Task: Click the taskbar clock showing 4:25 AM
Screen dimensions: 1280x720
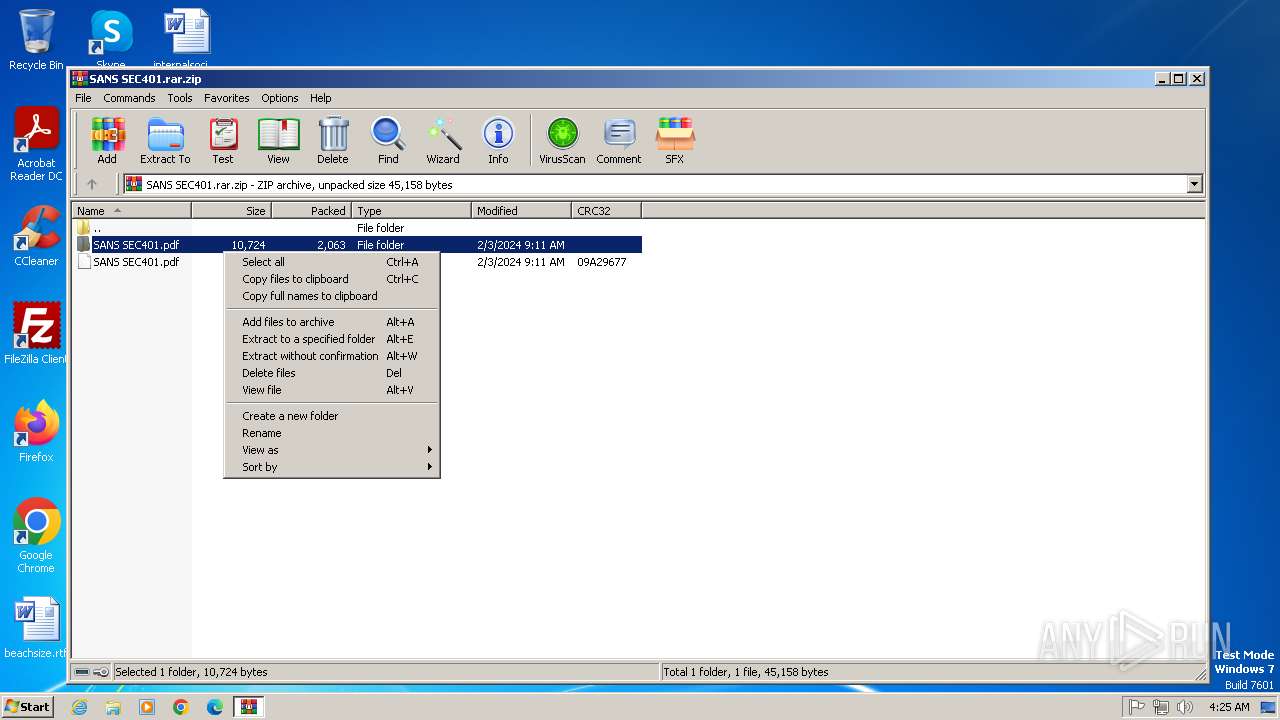Action: click(x=1228, y=707)
